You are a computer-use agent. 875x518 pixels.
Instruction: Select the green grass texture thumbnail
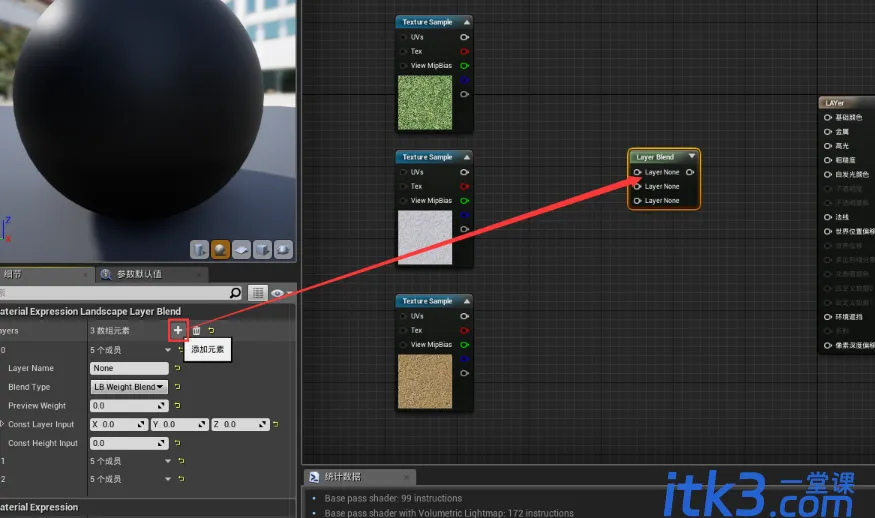425,103
